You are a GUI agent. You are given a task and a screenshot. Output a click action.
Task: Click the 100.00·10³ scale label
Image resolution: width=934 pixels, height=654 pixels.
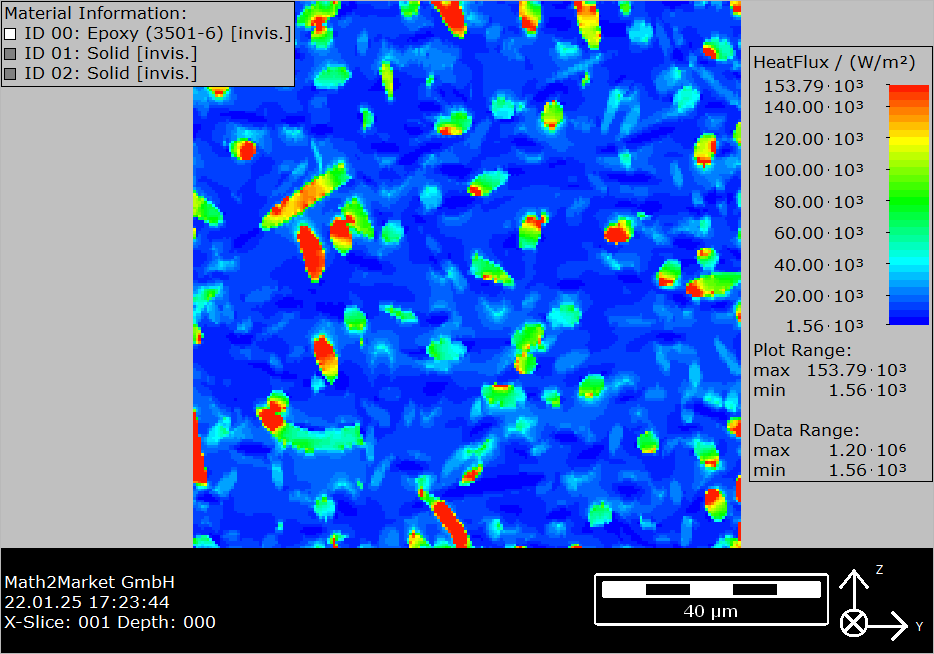[x=814, y=170]
